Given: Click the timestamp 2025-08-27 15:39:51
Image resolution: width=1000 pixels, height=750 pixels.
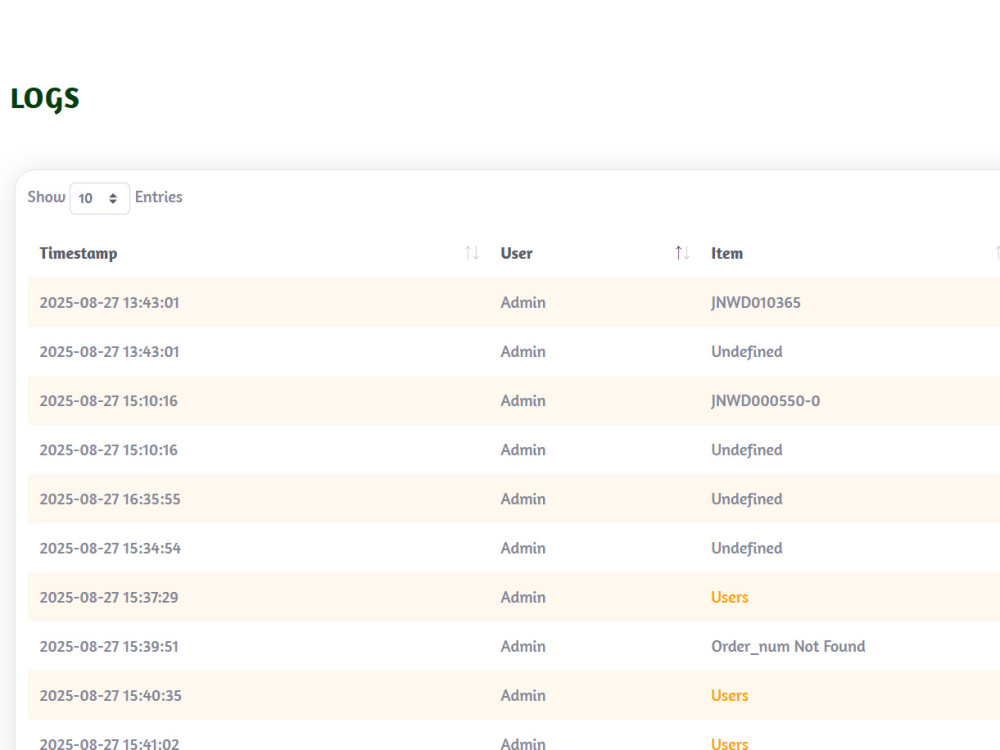Looking at the screenshot, I should [109, 646].
